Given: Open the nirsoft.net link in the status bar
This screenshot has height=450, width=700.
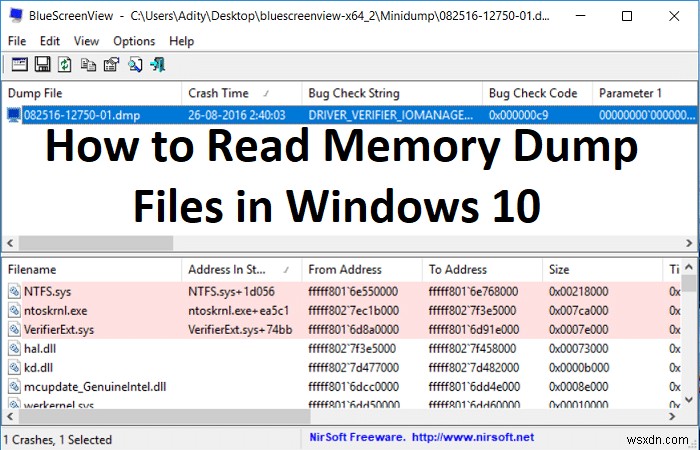Looking at the screenshot, I should [473, 437].
